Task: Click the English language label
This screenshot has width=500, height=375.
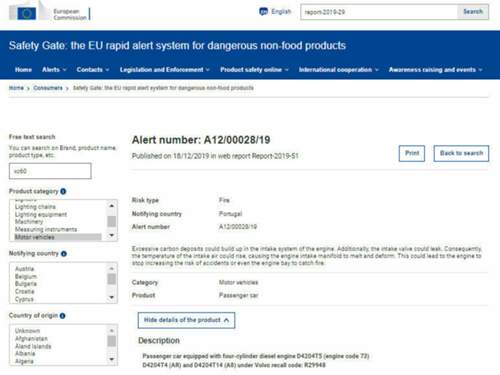Action: (x=281, y=12)
